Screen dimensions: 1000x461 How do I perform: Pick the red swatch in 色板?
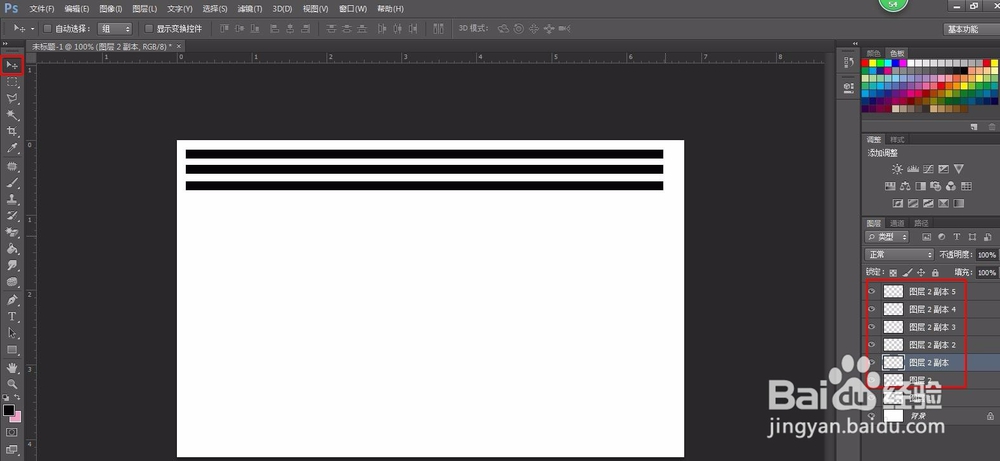865,63
